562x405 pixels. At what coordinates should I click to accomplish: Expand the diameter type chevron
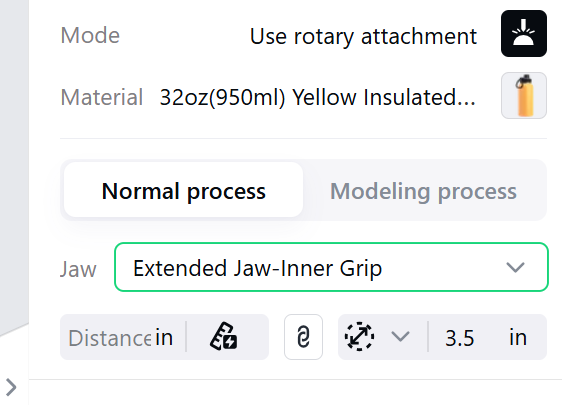click(400, 337)
